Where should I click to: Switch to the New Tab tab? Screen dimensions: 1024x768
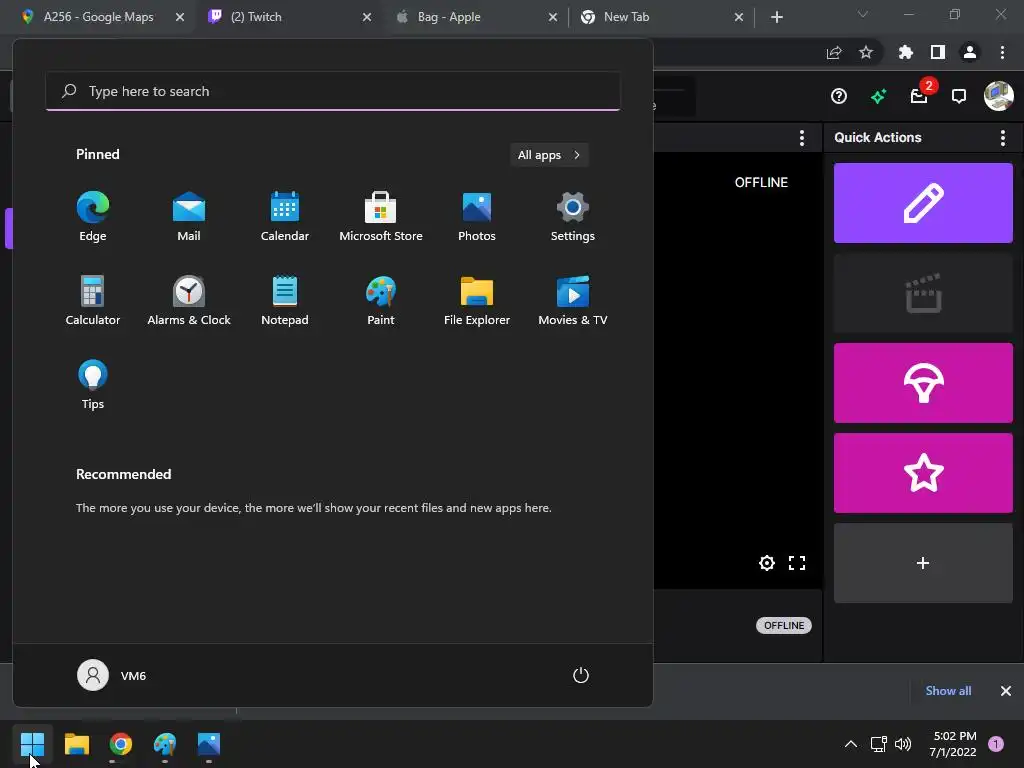click(x=626, y=17)
